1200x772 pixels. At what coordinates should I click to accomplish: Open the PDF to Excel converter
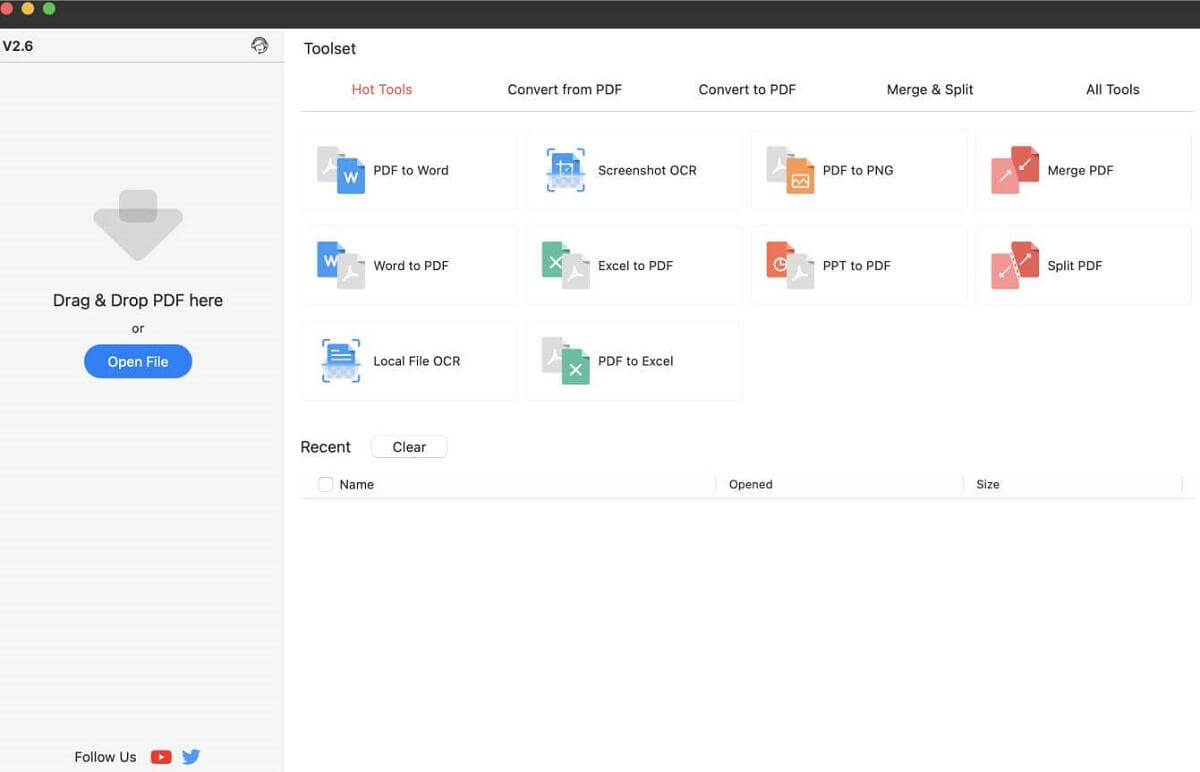pyautogui.click(x=634, y=361)
